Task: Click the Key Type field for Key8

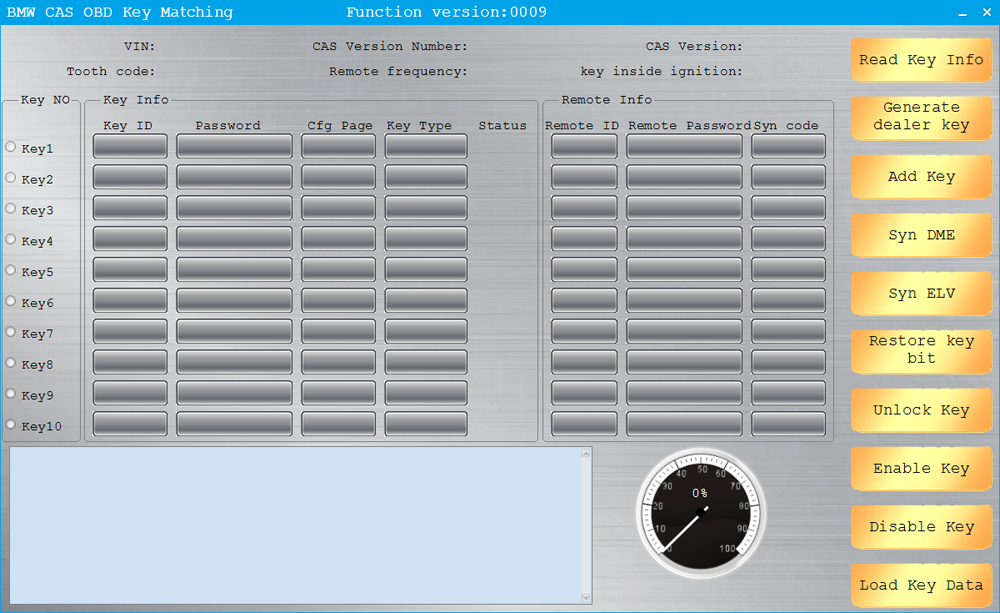Action: tap(426, 362)
